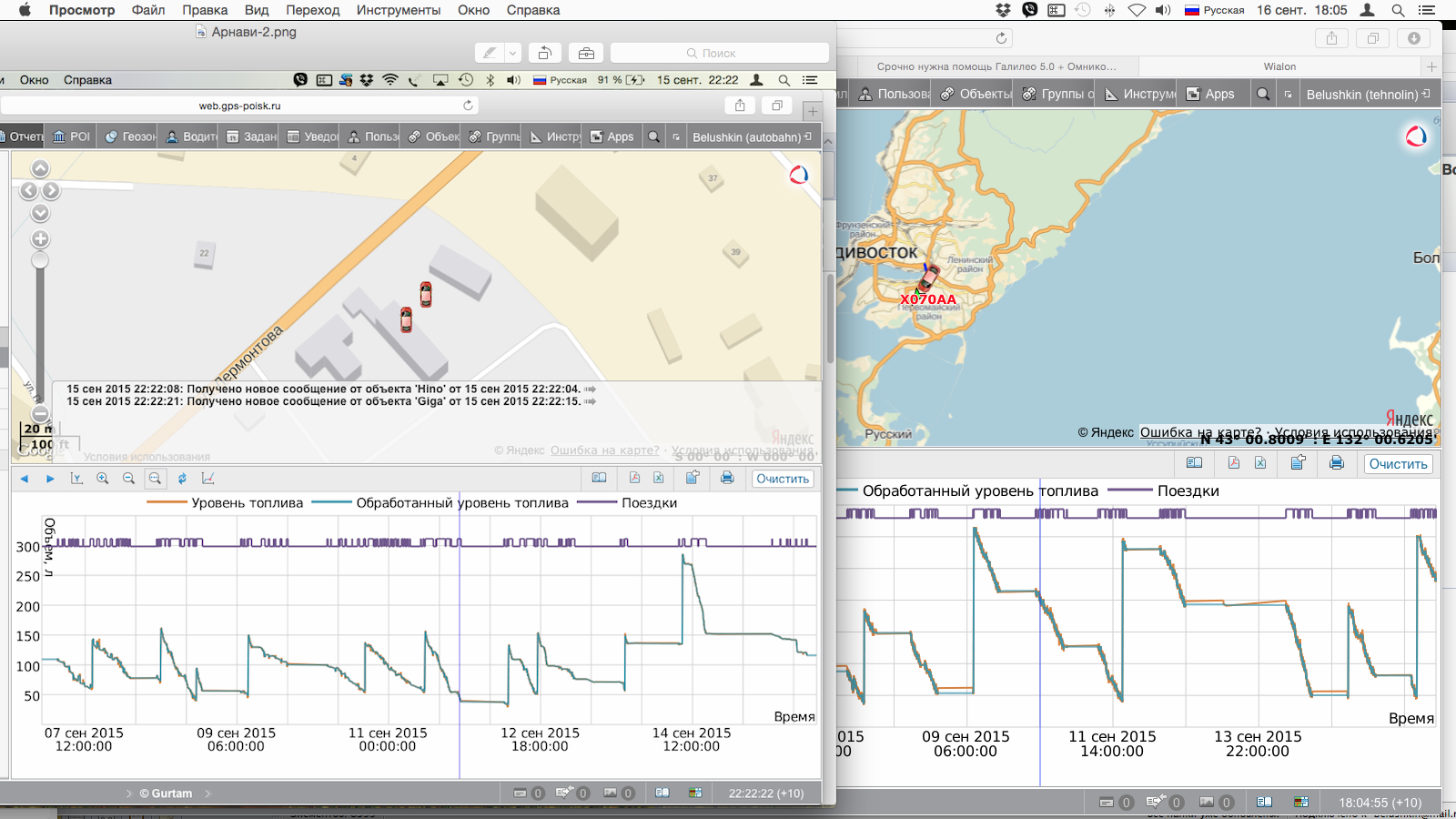Viewport: 1456px width, 819px height.
Task: Log out via icon beside Belushkin (tehnolin)
Action: 1426,94
